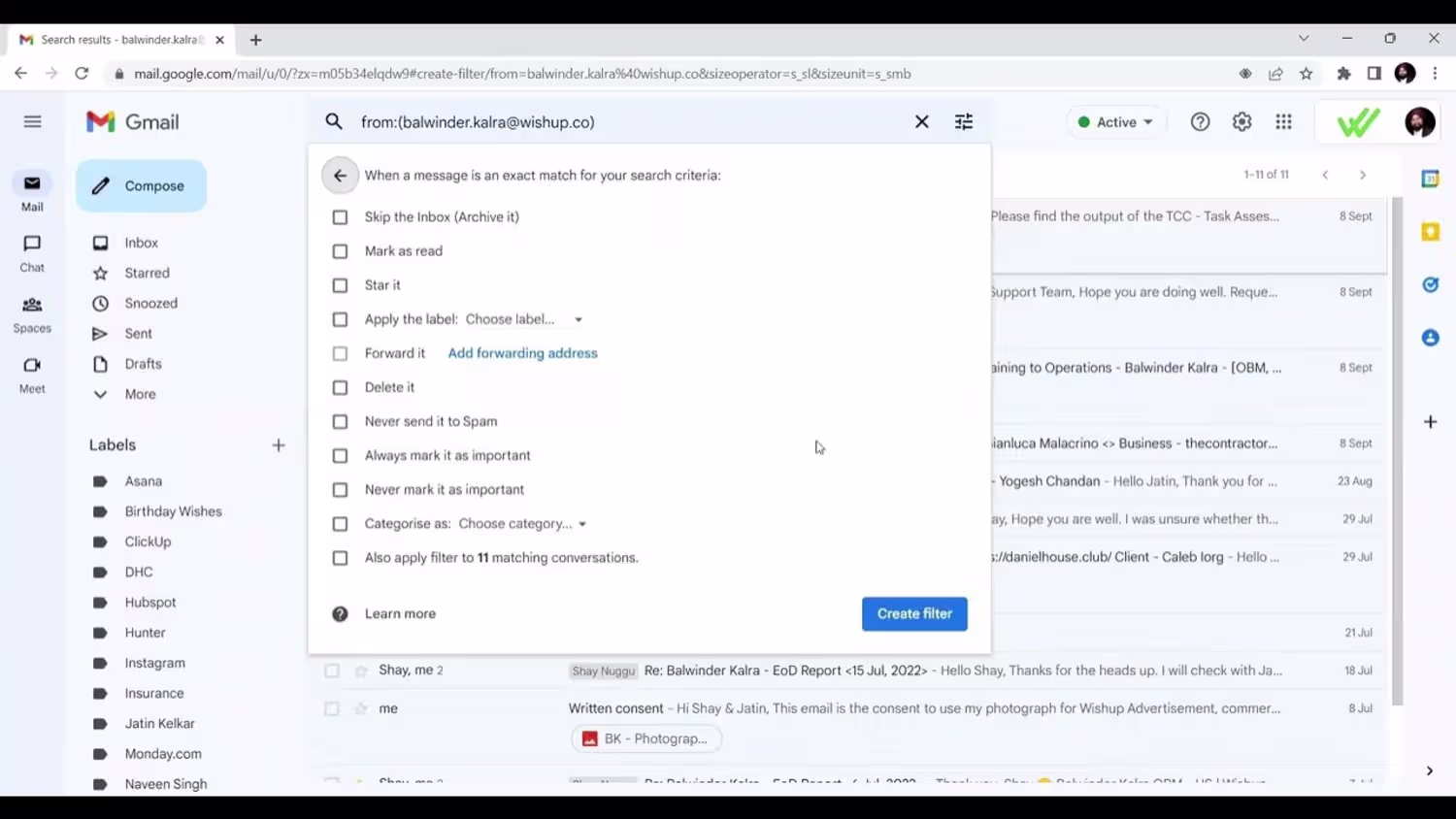Open the search options filter icon
The height and width of the screenshot is (819, 1456).
[x=963, y=122]
